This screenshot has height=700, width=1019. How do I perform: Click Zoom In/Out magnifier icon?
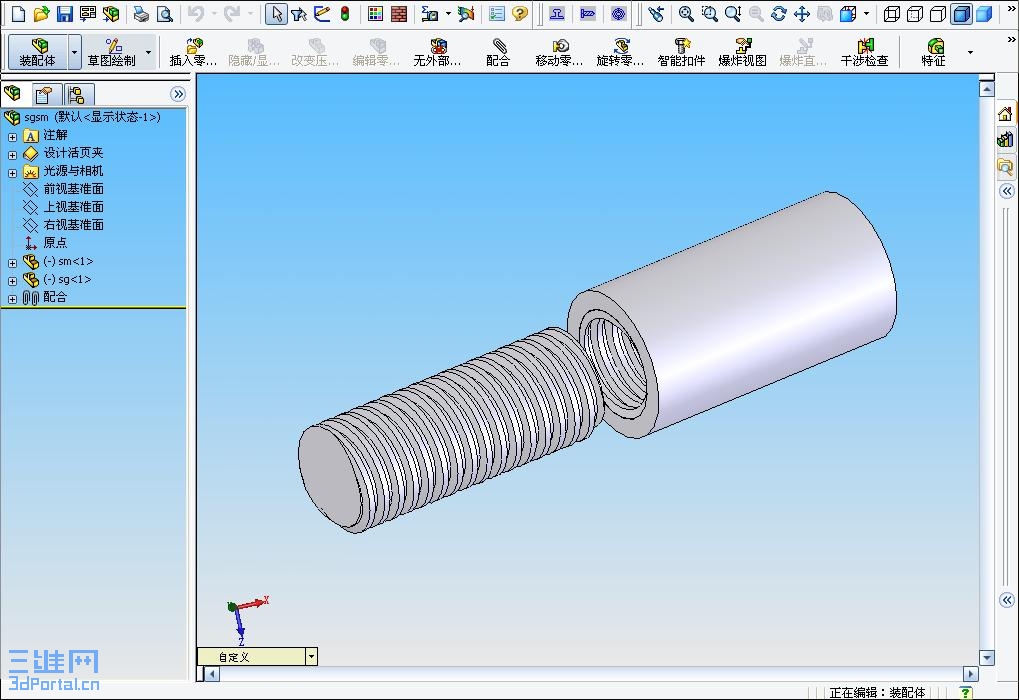tap(733, 14)
